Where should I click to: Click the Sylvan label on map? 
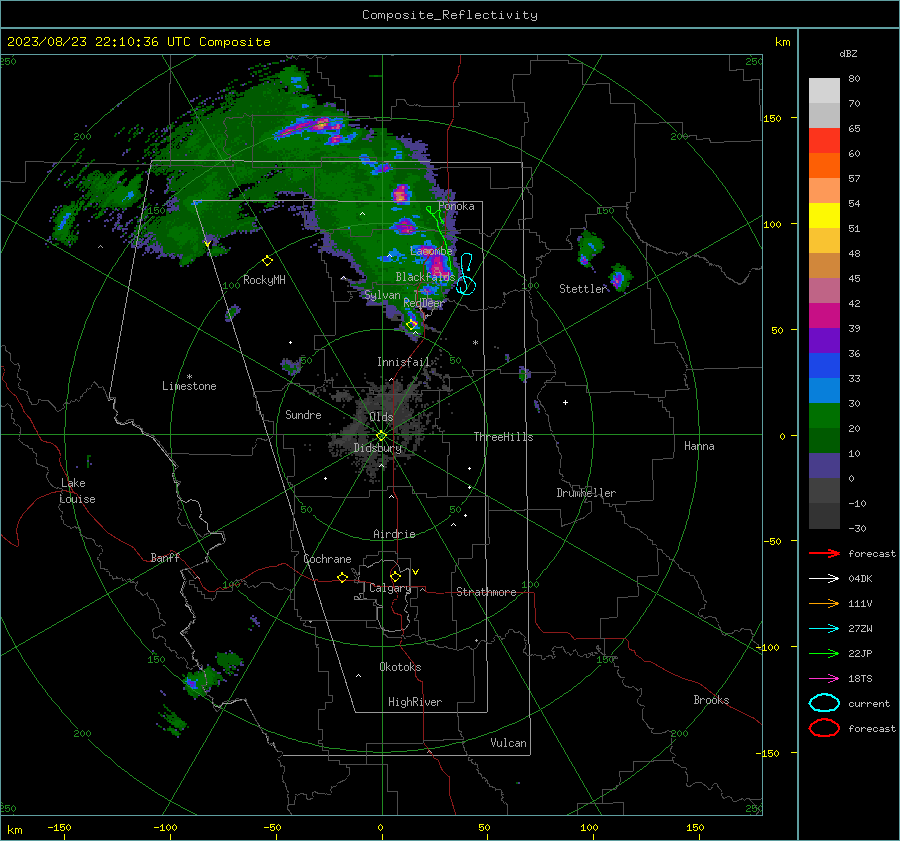click(x=382, y=295)
